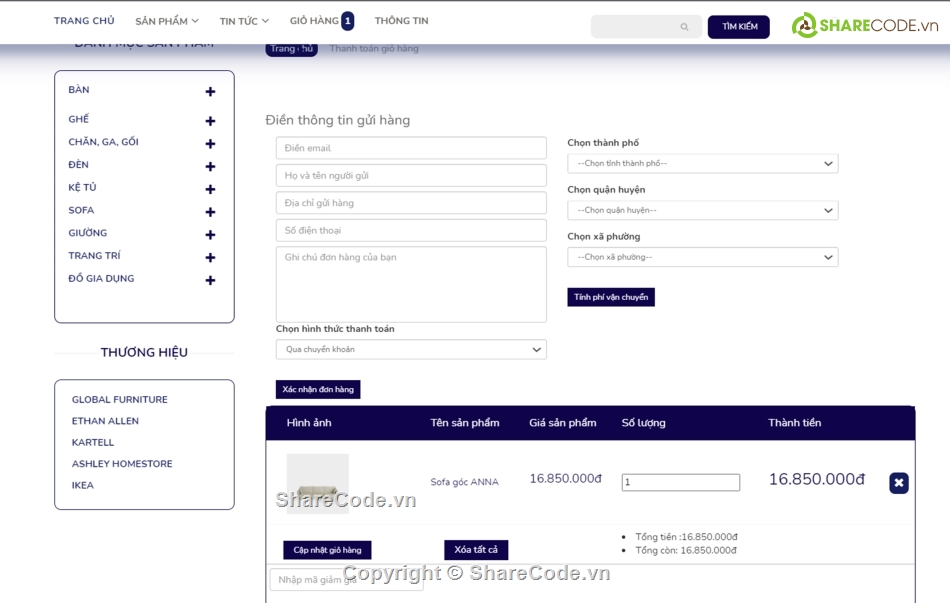Click the TÌM KIẾM button

point(739,26)
